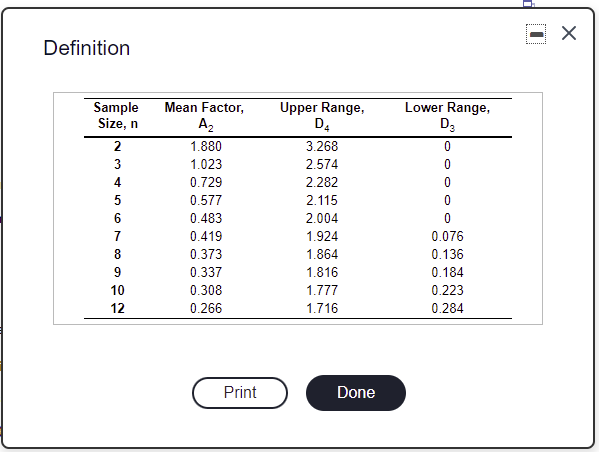Select upper range value 1.716
This screenshot has height=452, width=599.
(x=322, y=308)
